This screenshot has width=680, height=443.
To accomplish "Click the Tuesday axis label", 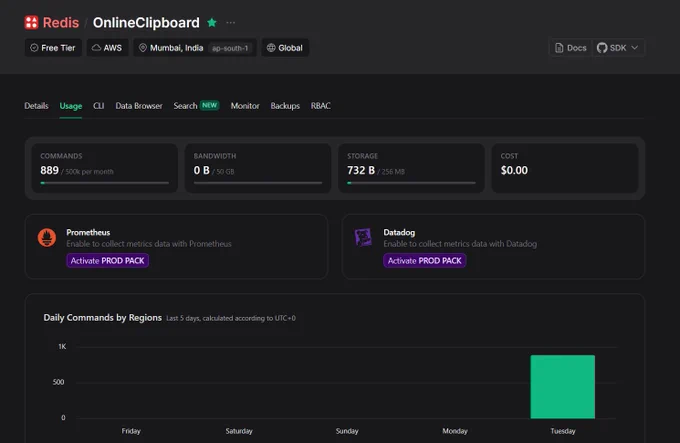I will [x=563, y=431].
